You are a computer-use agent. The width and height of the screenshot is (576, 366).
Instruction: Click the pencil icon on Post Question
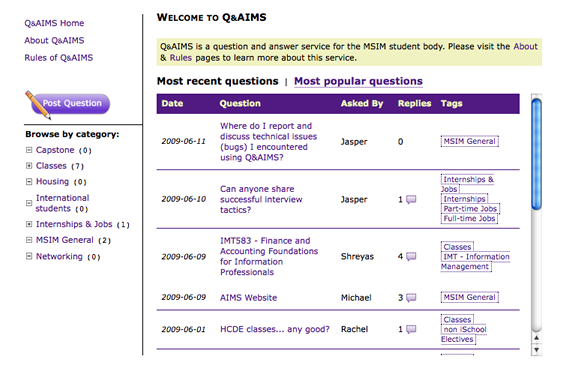coord(38,105)
